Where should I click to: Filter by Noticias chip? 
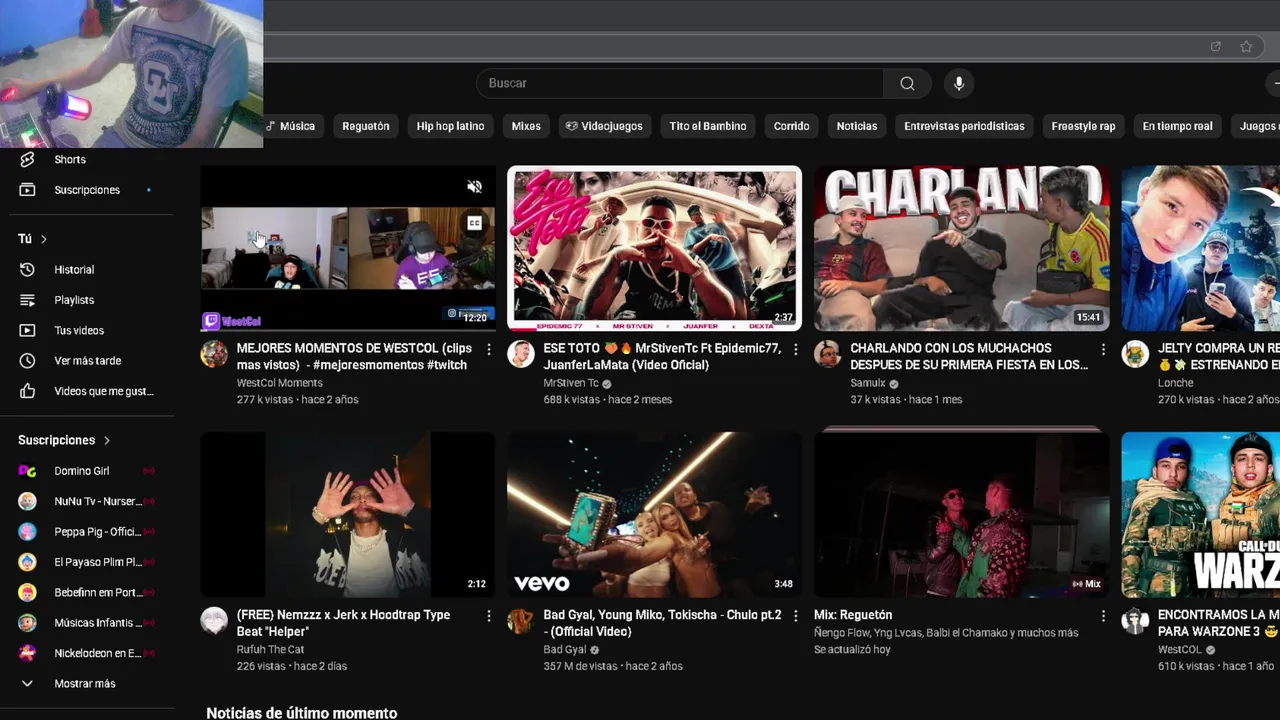coord(857,126)
